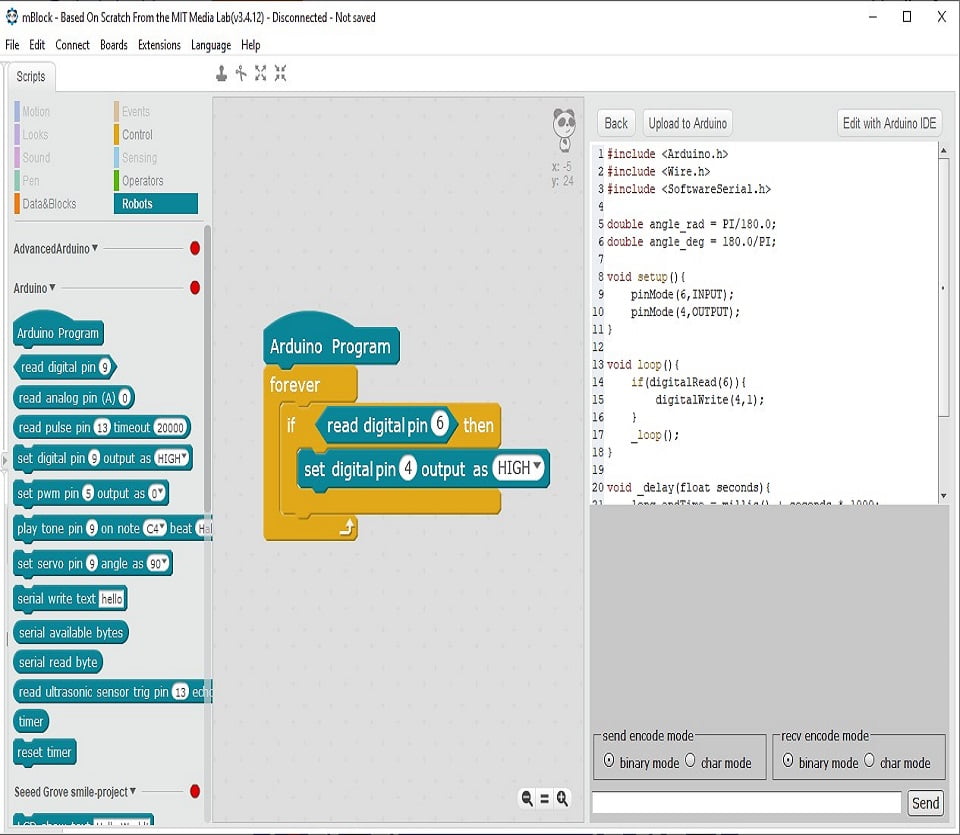Toggle the AdvancedArduino red status indicator
The width and height of the screenshot is (960, 835).
click(x=195, y=248)
